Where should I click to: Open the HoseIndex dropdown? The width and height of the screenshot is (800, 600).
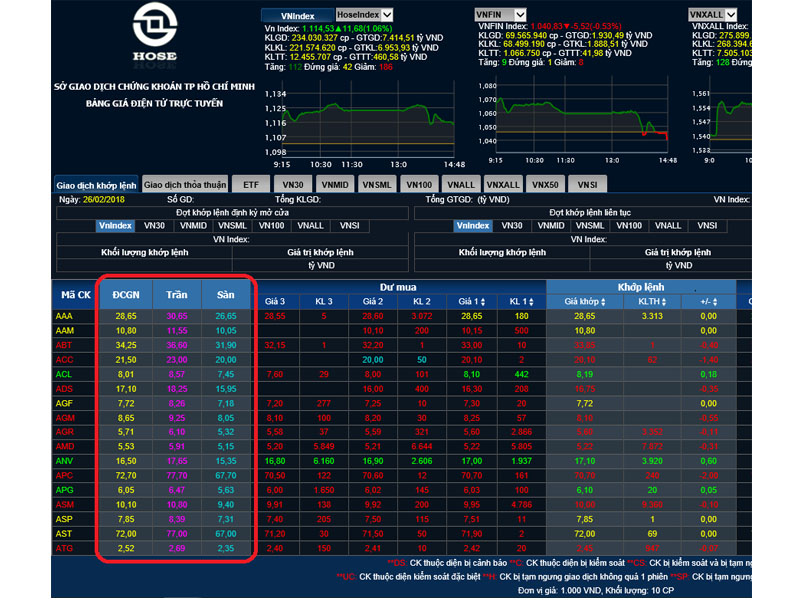pyautogui.click(x=387, y=15)
